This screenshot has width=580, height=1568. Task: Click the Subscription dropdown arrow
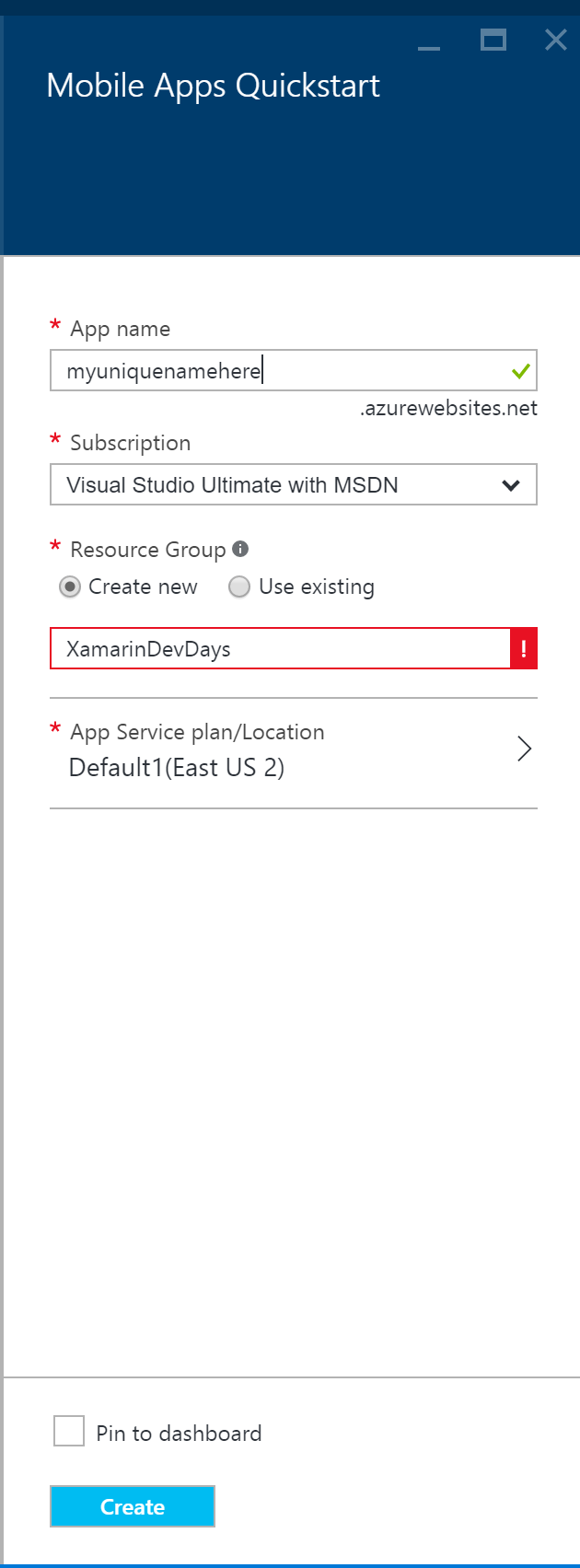pyautogui.click(x=511, y=485)
